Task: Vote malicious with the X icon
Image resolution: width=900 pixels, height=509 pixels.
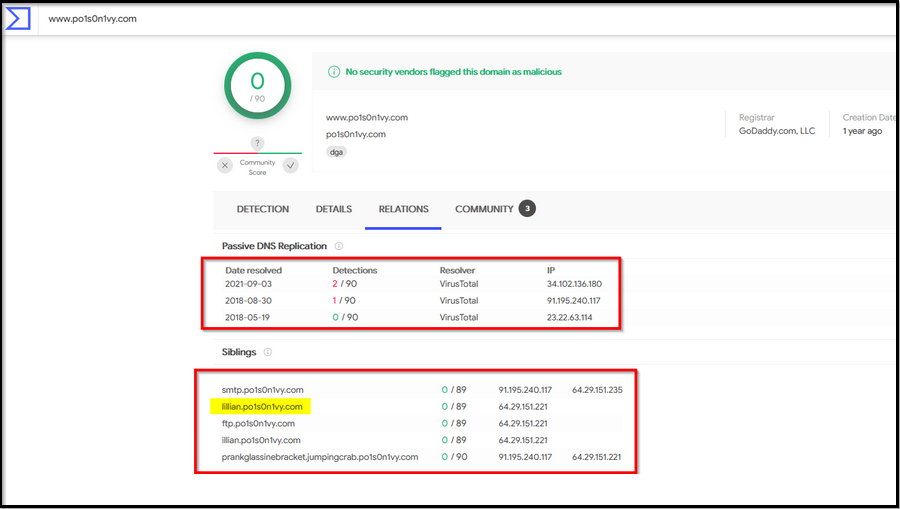Action: [x=225, y=165]
